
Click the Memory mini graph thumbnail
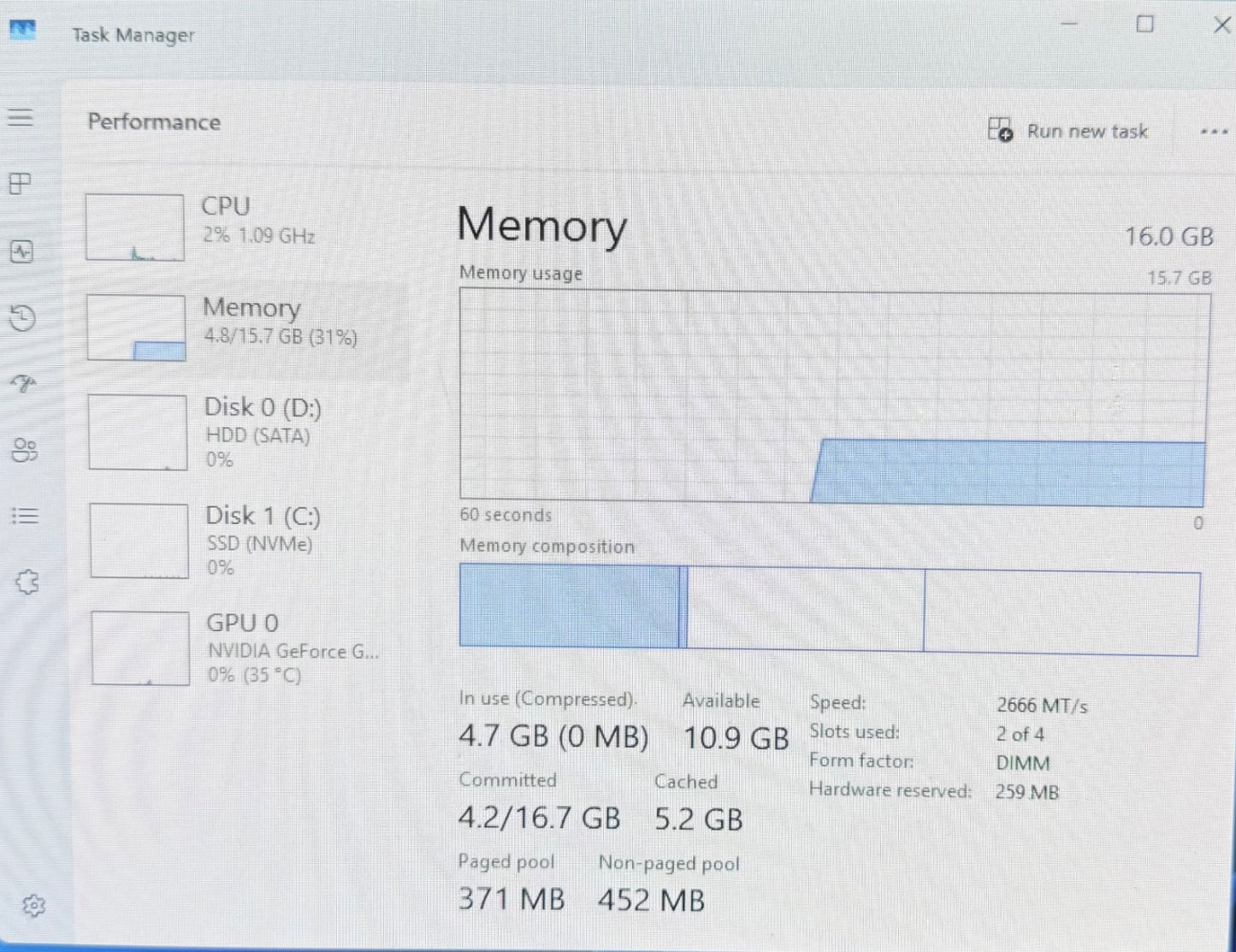pyautogui.click(x=136, y=328)
